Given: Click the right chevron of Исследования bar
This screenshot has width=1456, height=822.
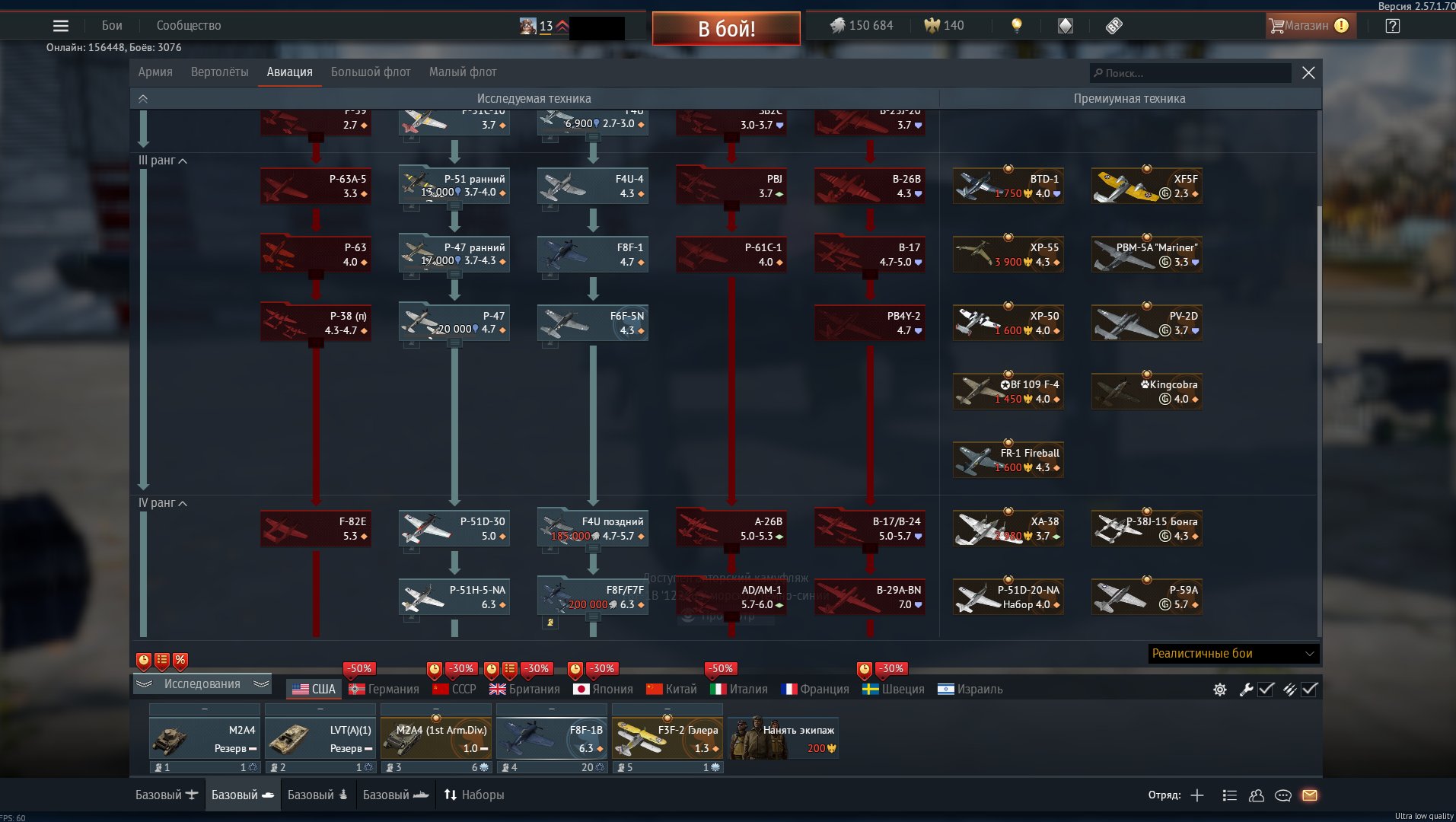Looking at the screenshot, I should pyautogui.click(x=261, y=684).
